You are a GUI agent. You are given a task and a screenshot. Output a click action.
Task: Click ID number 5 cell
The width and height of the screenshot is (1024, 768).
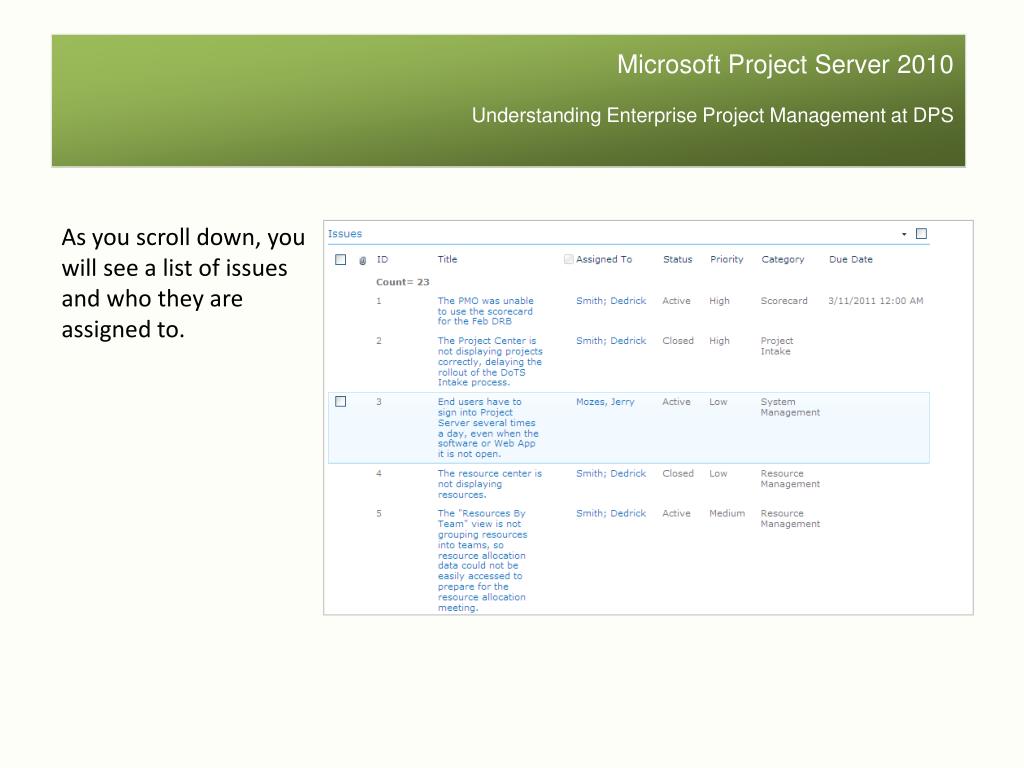[x=379, y=513]
